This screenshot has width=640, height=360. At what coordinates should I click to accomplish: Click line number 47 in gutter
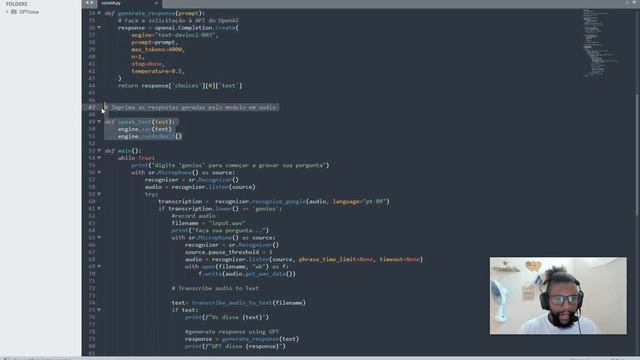pyautogui.click(x=92, y=107)
